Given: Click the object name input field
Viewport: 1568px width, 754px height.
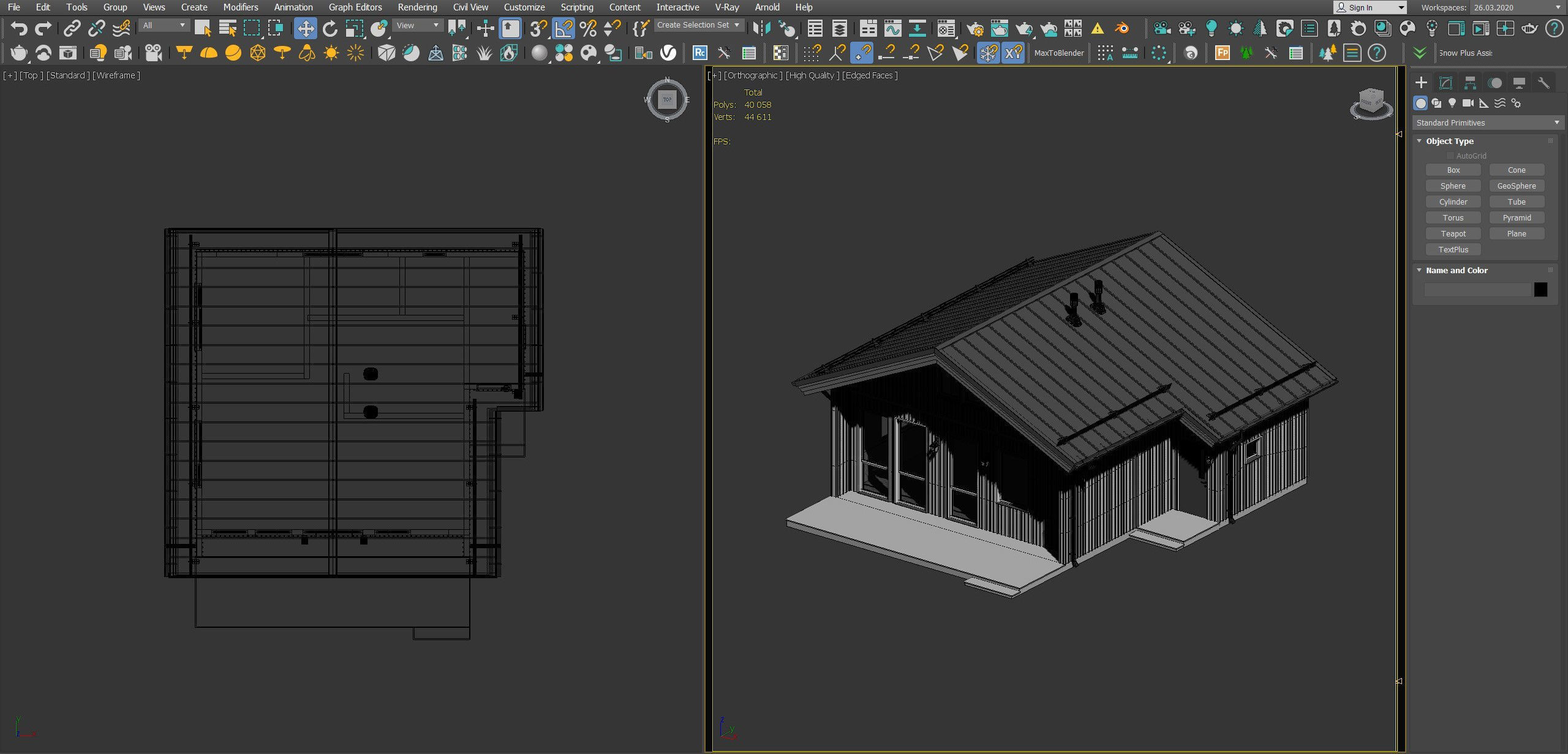Looking at the screenshot, I should coord(1477,290).
